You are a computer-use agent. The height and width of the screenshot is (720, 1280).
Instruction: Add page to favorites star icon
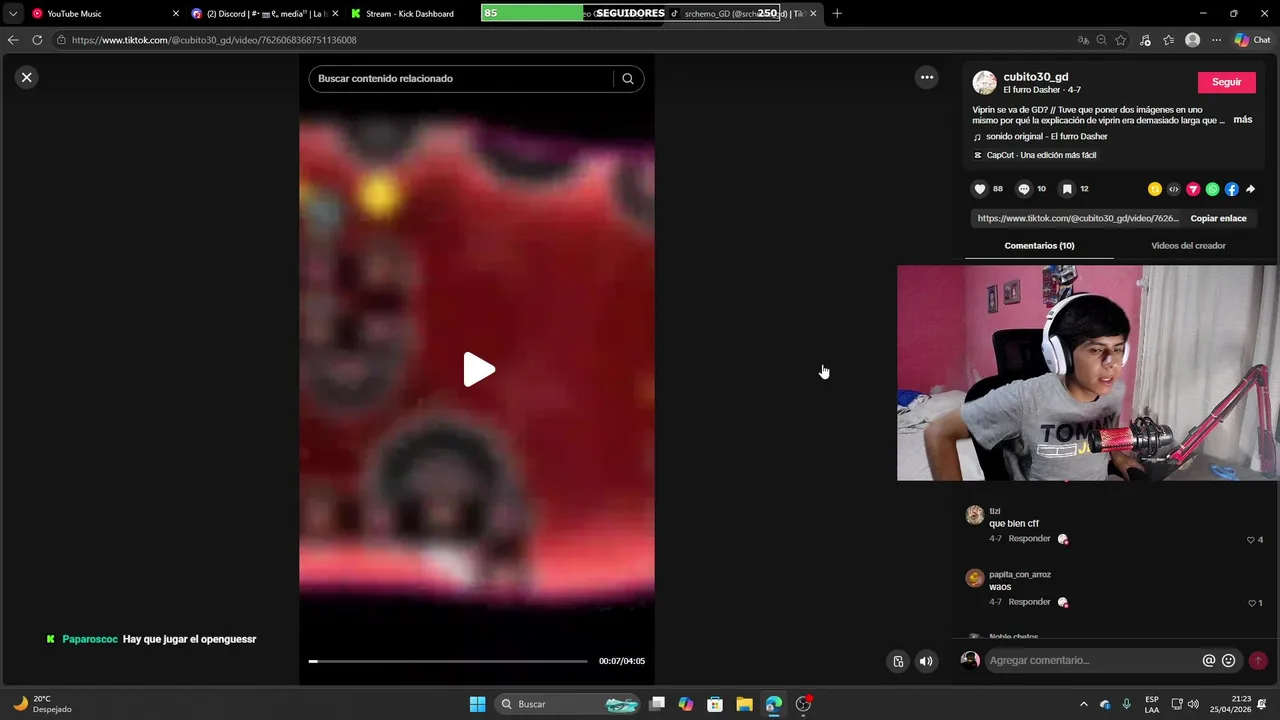click(1121, 40)
